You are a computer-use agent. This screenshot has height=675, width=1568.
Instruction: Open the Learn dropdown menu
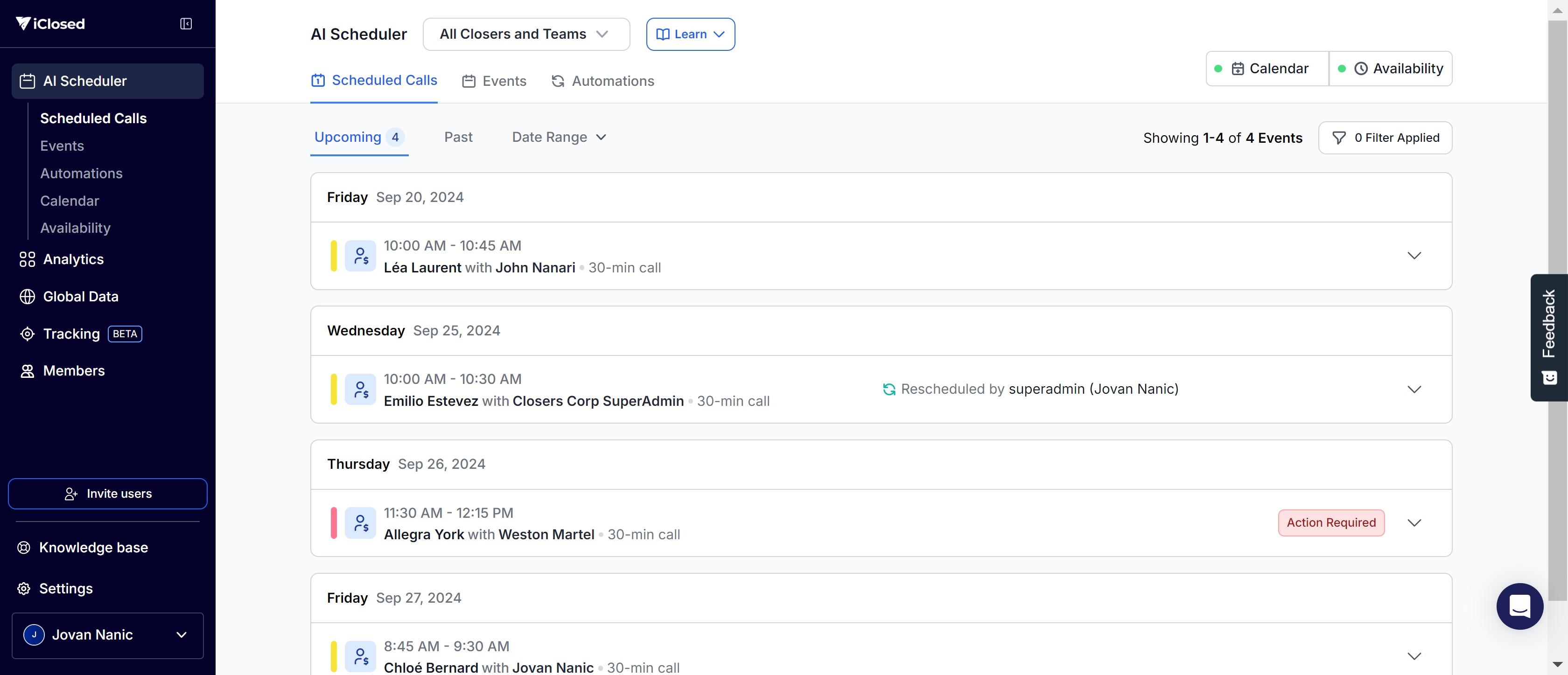click(690, 34)
